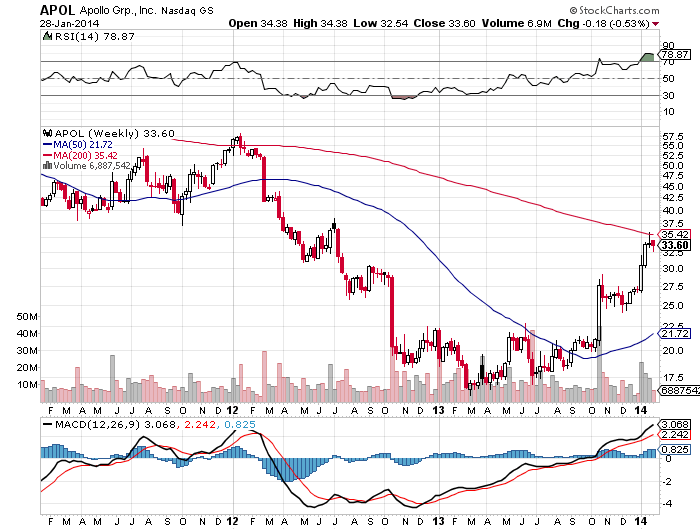Screen dimensions: 700x530
Task: Click the MACD signal 2.242 axis tag
Action: click(x=675, y=435)
